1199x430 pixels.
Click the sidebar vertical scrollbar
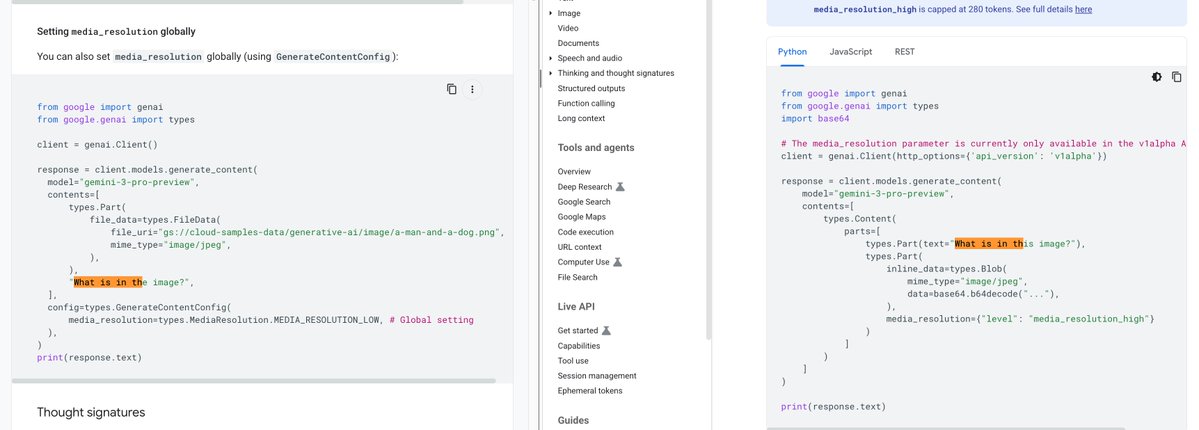(x=708, y=168)
